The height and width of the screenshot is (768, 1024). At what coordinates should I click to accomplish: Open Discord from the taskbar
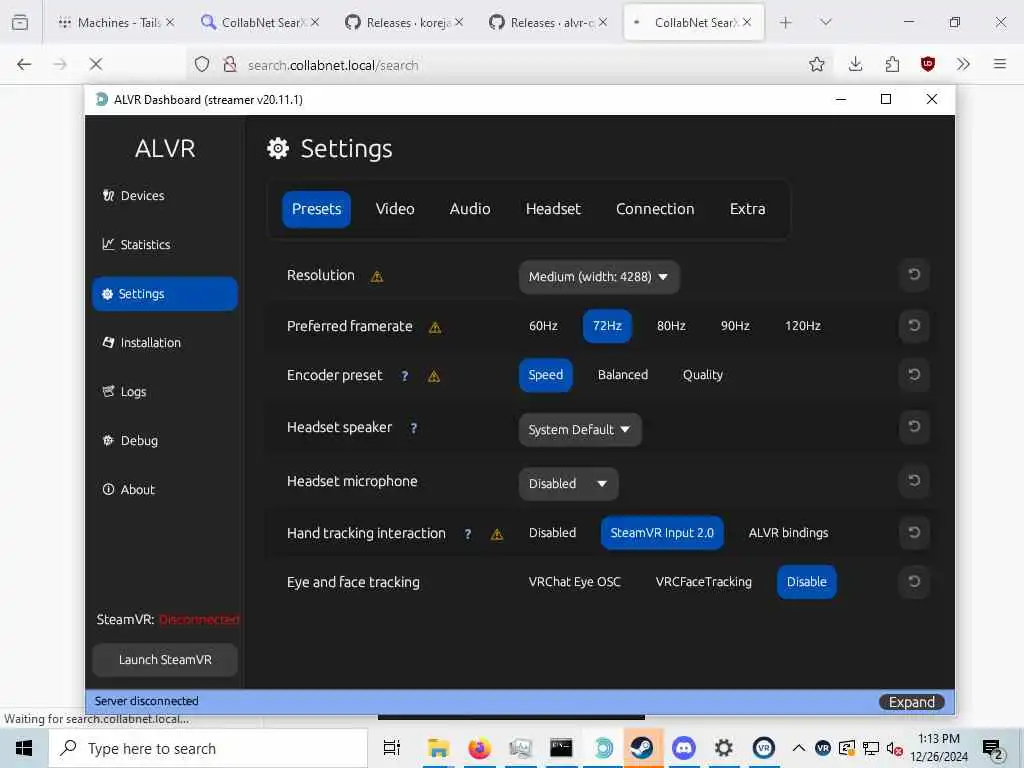pos(683,748)
